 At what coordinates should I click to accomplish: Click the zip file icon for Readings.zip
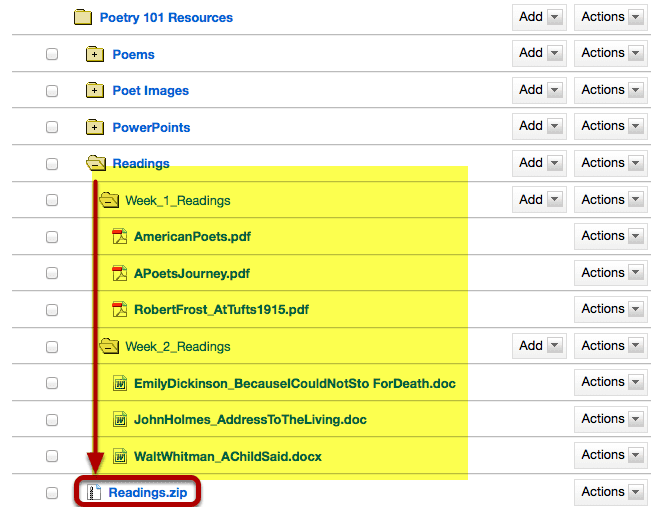pos(94,492)
